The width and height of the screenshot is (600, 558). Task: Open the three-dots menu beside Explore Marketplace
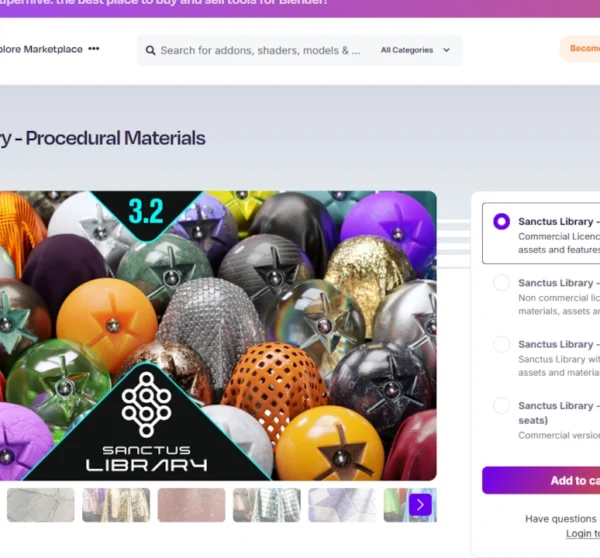click(94, 49)
